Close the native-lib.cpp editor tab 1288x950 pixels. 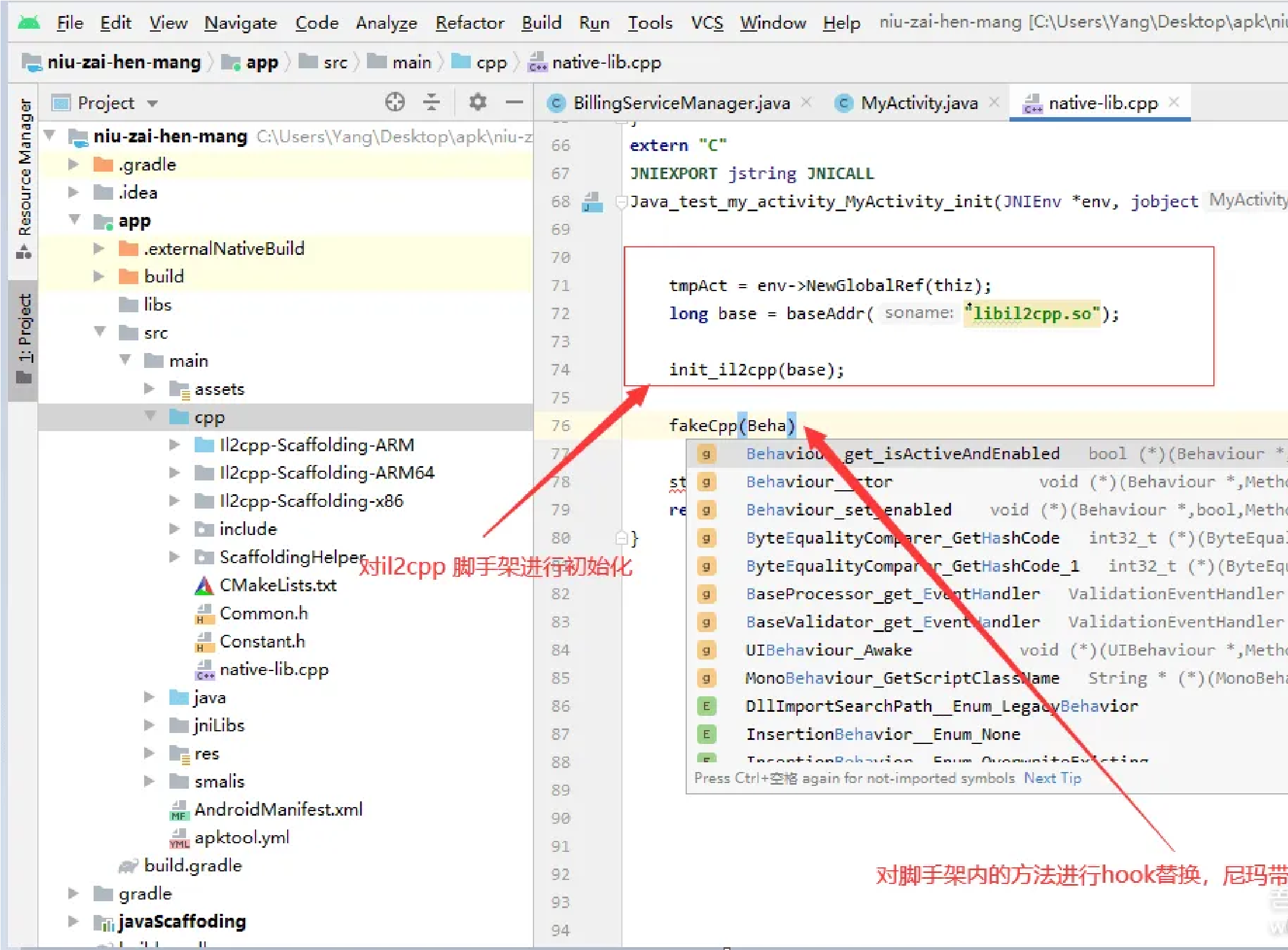1174,102
